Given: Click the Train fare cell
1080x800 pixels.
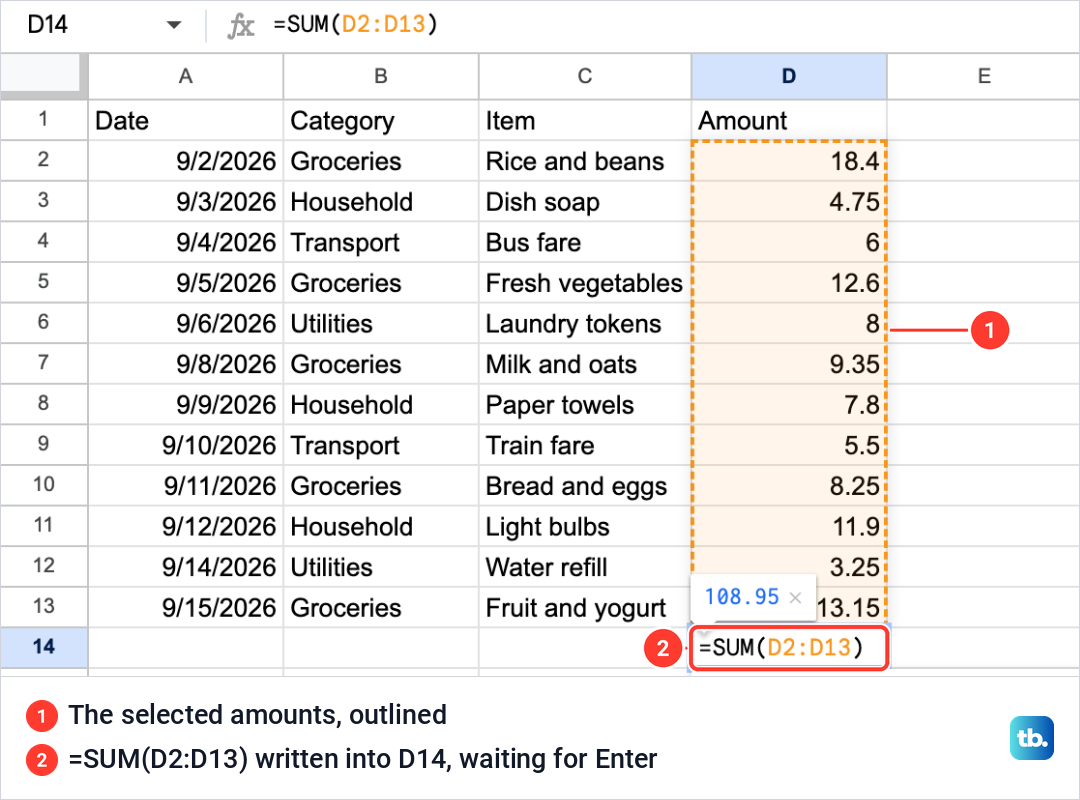Looking at the screenshot, I should click(585, 445).
